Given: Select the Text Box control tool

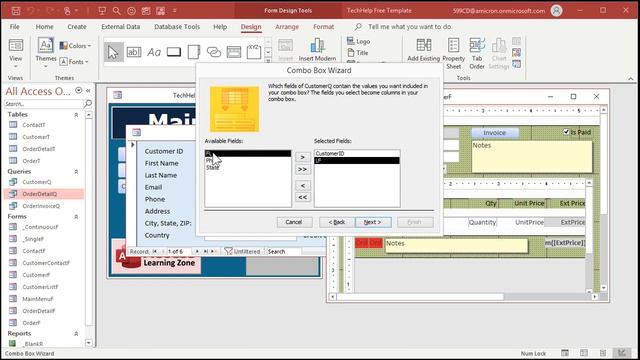Looking at the screenshot, I should 134,52.
